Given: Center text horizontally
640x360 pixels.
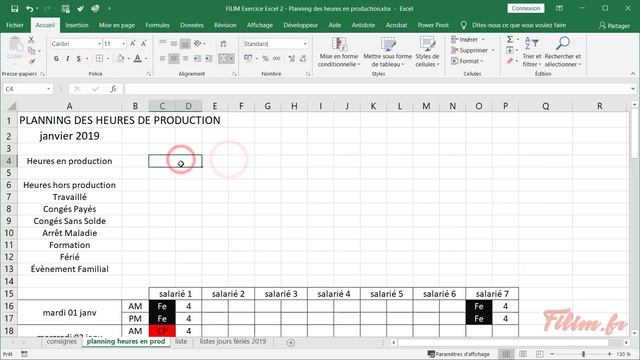Looking at the screenshot, I should pos(174,59).
